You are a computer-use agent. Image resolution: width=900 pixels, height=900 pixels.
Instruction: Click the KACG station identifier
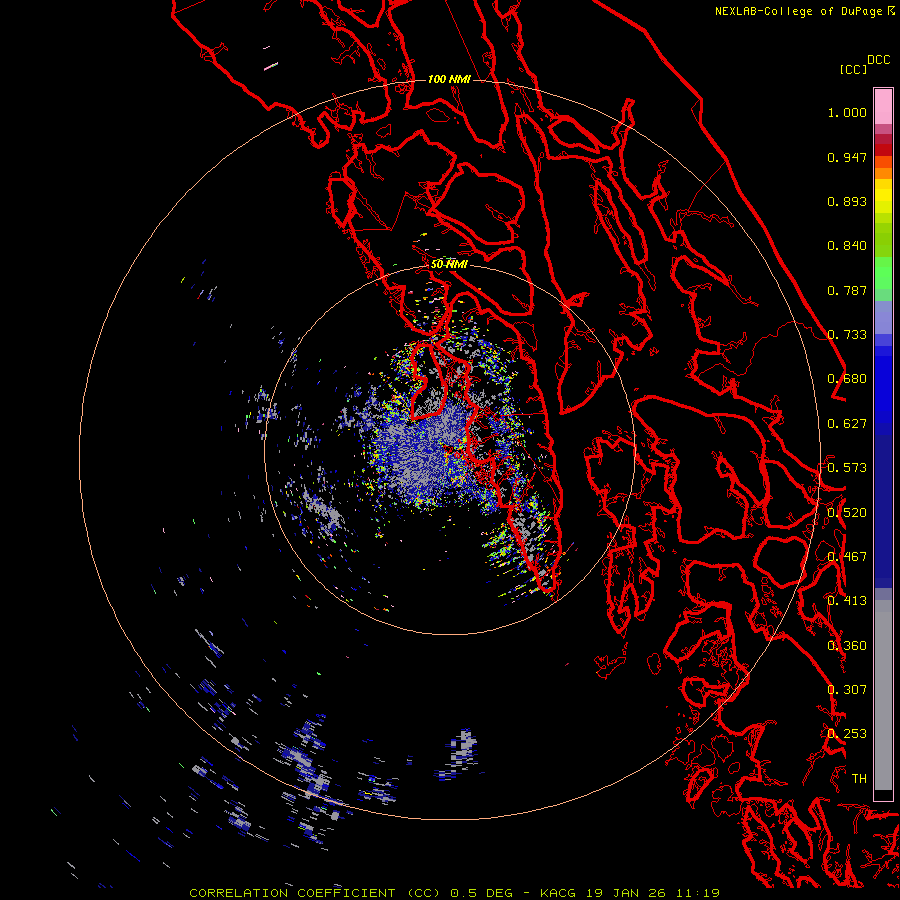[558, 893]
